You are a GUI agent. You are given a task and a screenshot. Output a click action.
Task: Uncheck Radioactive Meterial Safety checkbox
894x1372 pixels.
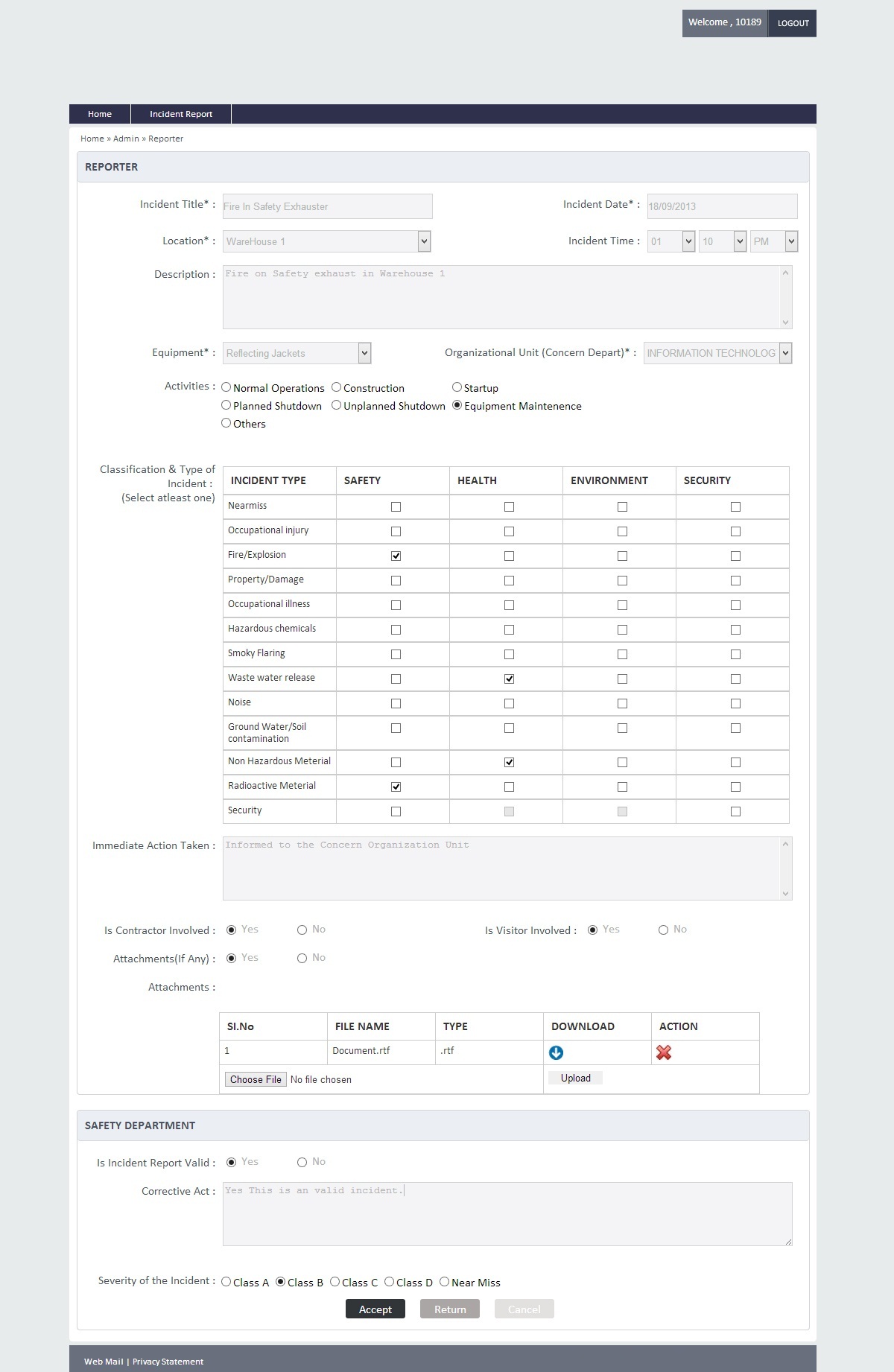click(396, 787)
